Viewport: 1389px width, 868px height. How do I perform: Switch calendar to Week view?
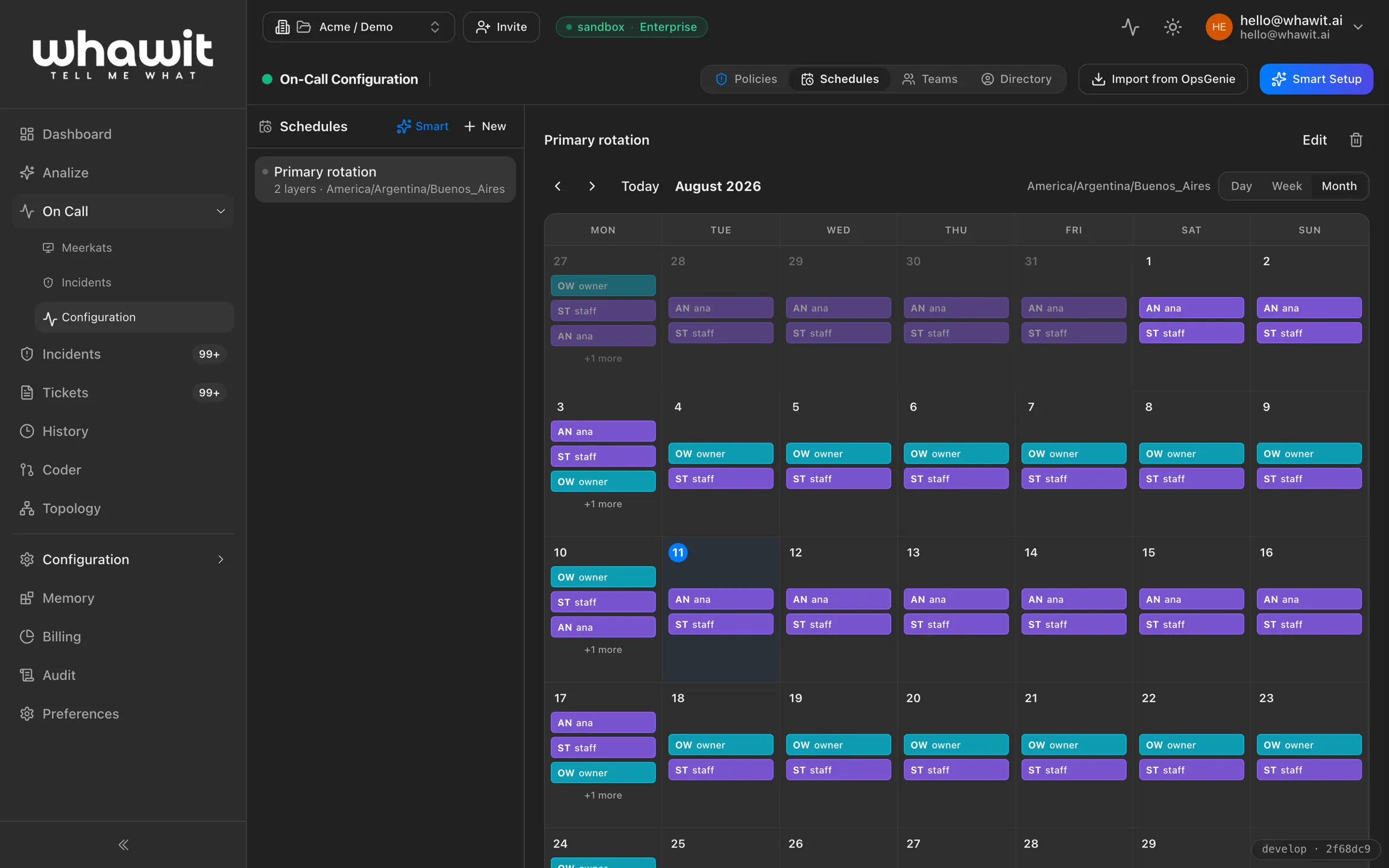[1287, 186]
